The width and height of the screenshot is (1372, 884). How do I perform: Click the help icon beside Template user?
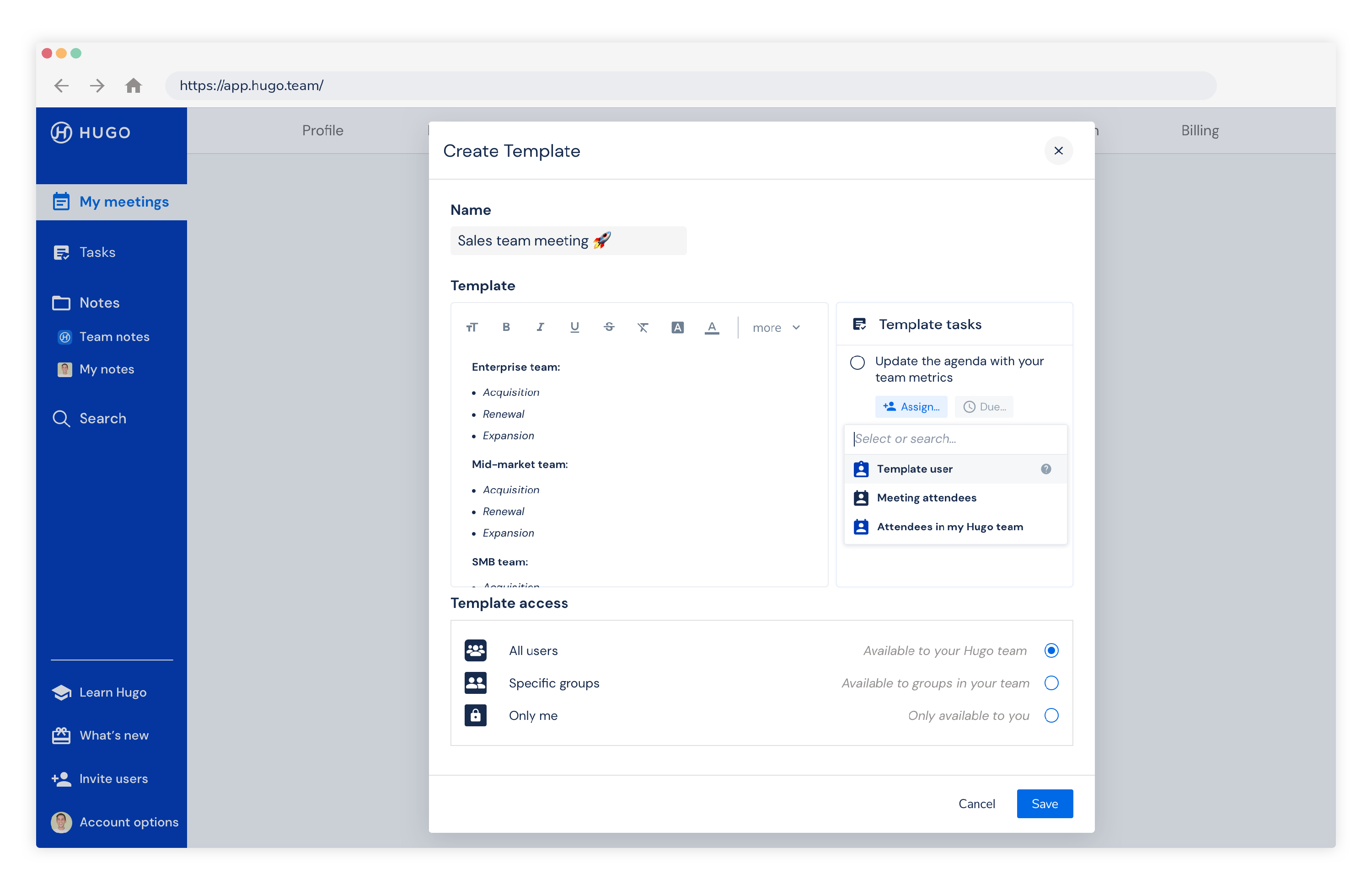(1046, 469)
